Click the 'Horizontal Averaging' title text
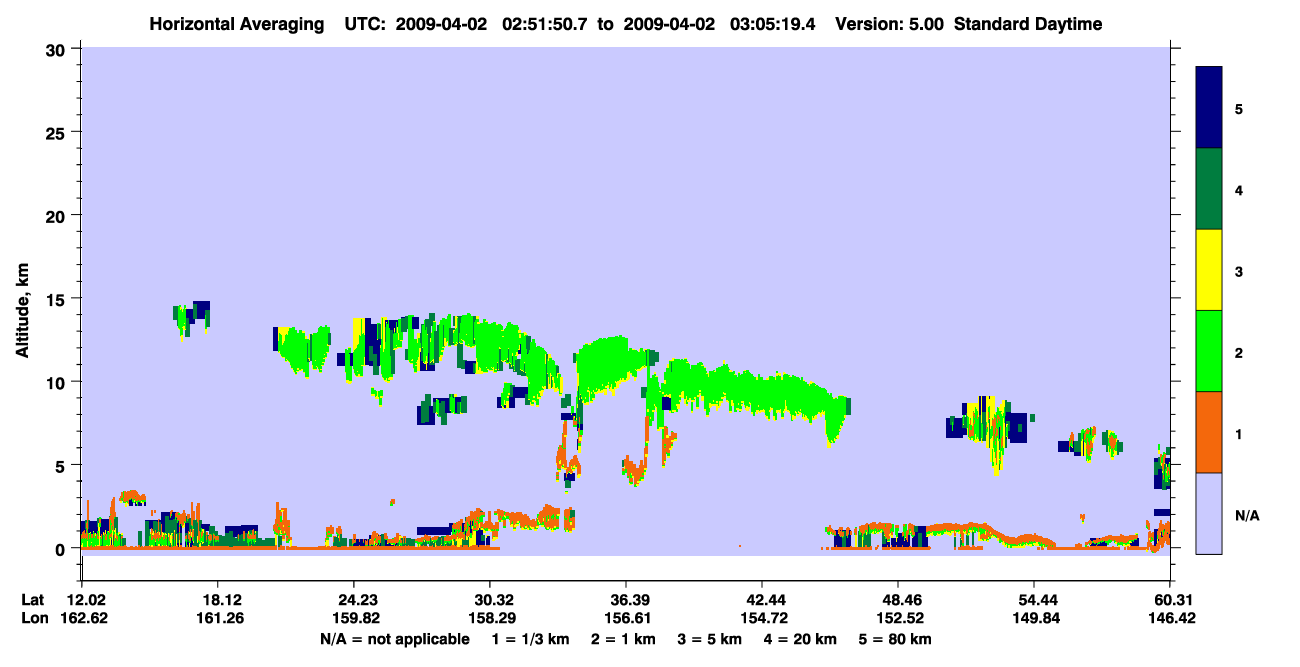This screenshot has height=667, width=1300. (238, 24)
